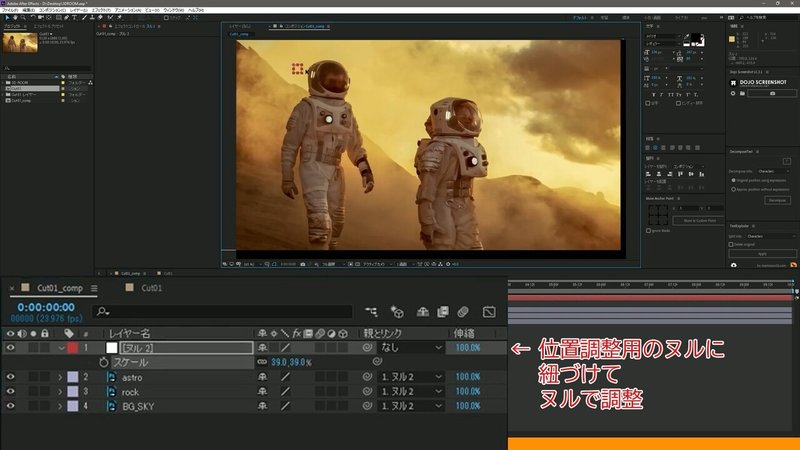Select the Clone Stamp tool
This screenshot has height=450, width=800.
(92, 17)
